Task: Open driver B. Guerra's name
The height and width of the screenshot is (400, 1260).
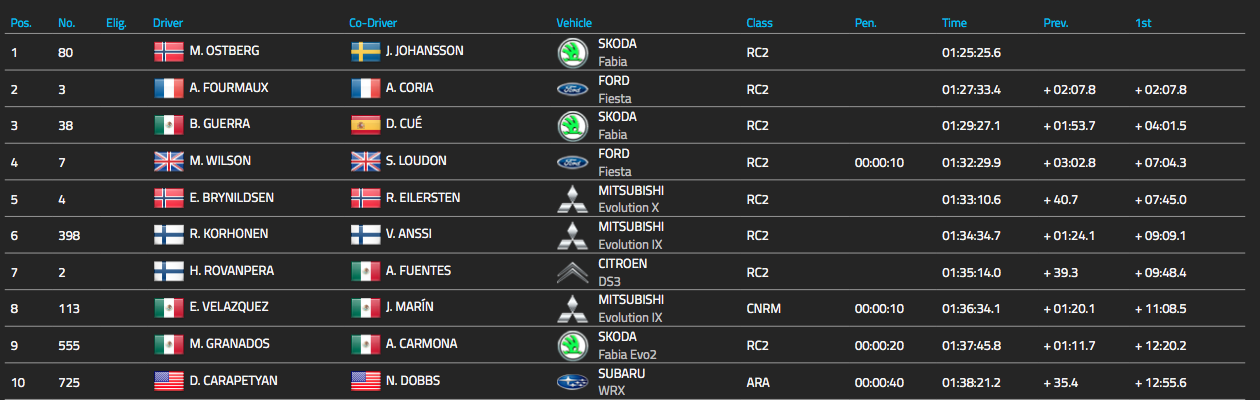Action: click(x=219, y=125)
